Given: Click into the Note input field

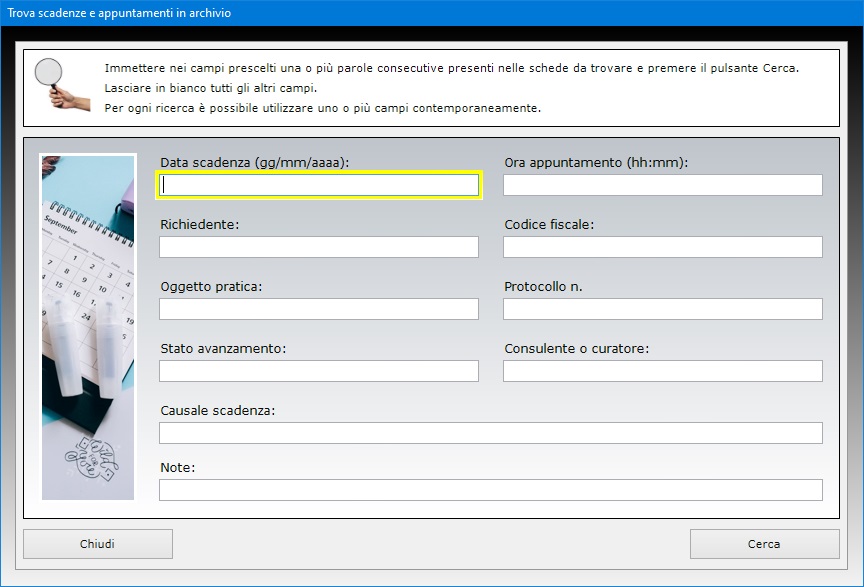Looking at the screenshot, I should [x=490, y=490].
